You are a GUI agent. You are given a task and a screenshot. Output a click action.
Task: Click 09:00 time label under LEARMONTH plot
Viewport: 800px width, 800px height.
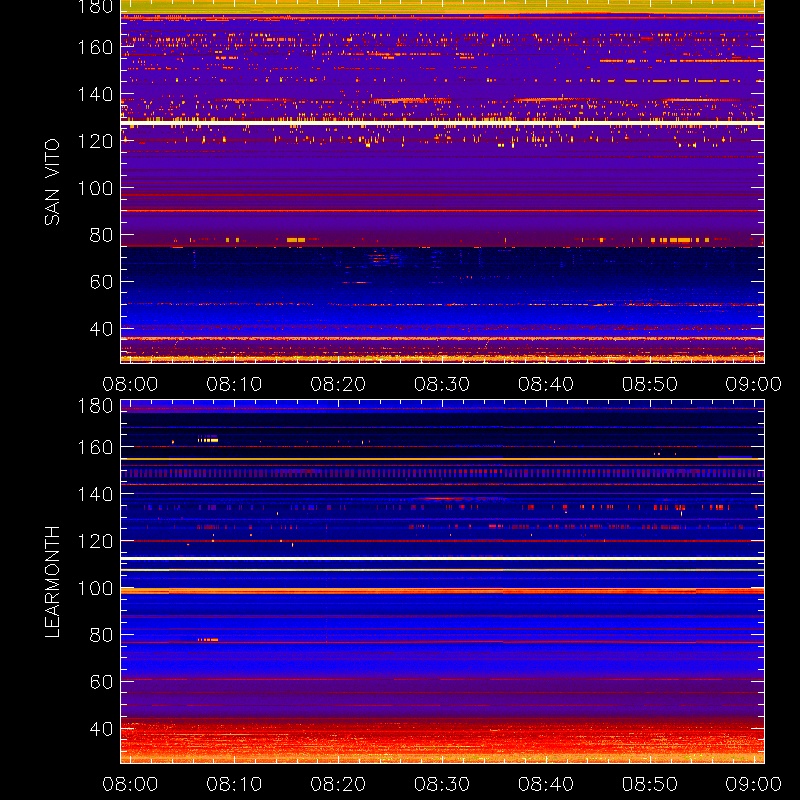click(754, 784)
